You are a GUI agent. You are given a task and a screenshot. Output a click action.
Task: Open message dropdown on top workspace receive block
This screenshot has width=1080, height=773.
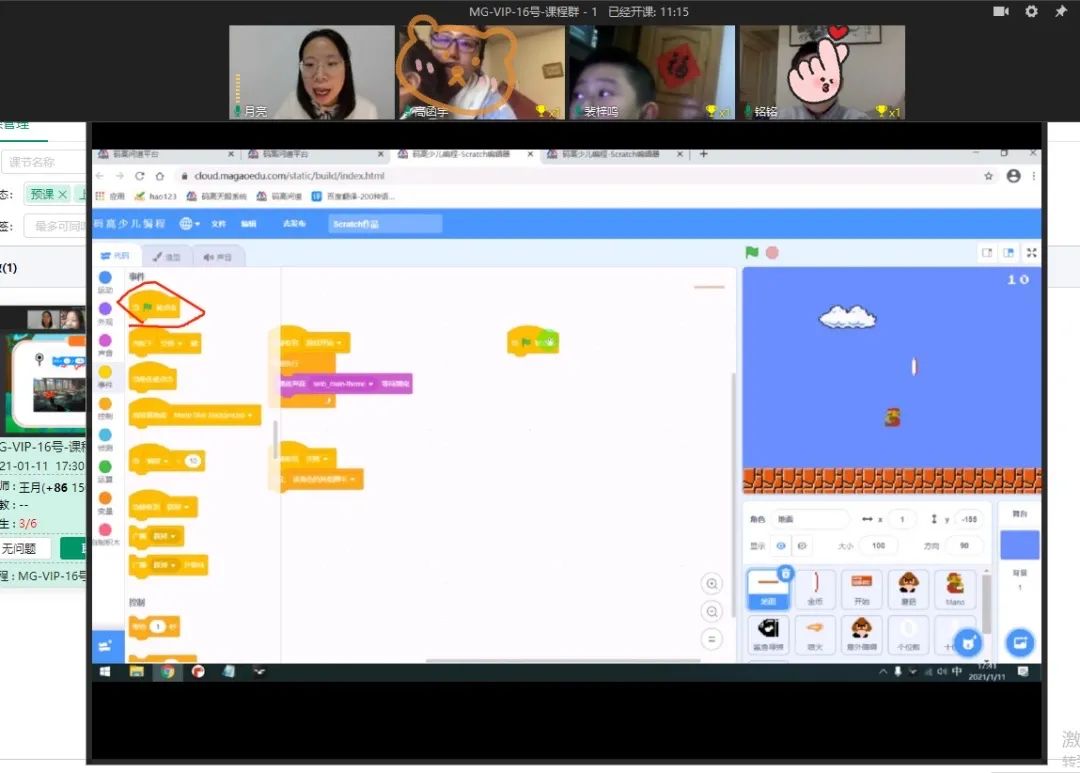click(x=324, y=342)
